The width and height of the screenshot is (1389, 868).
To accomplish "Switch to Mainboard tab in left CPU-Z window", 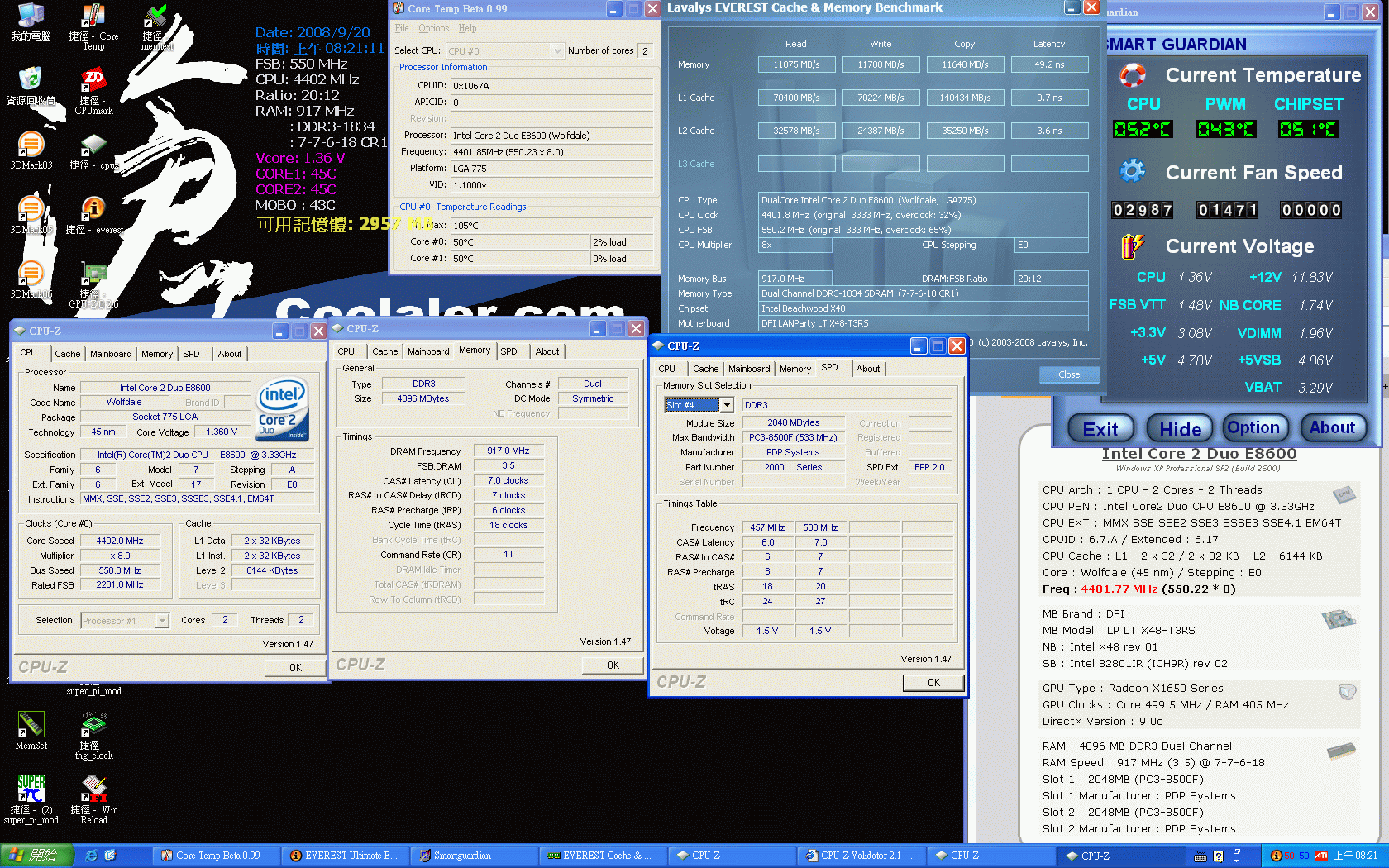I will click(111, 354).
